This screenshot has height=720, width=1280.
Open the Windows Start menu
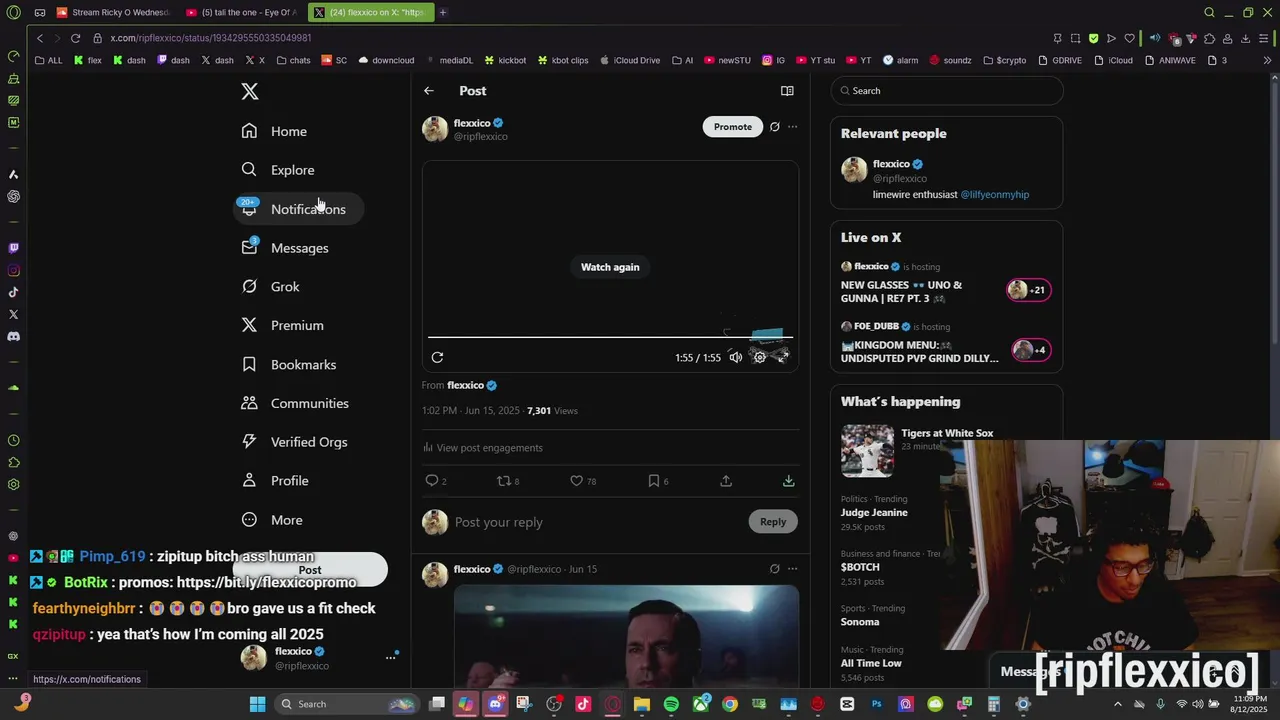click(257, 704)
